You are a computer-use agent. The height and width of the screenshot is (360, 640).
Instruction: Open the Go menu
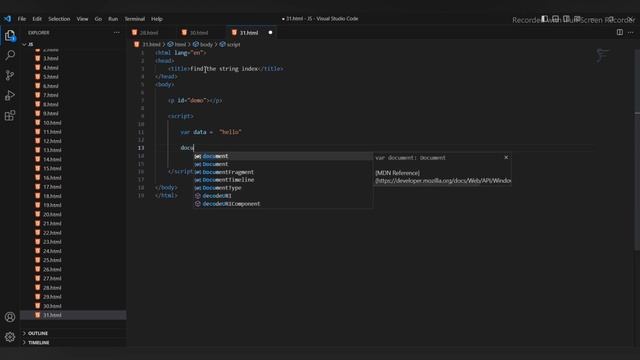[98, 19]
